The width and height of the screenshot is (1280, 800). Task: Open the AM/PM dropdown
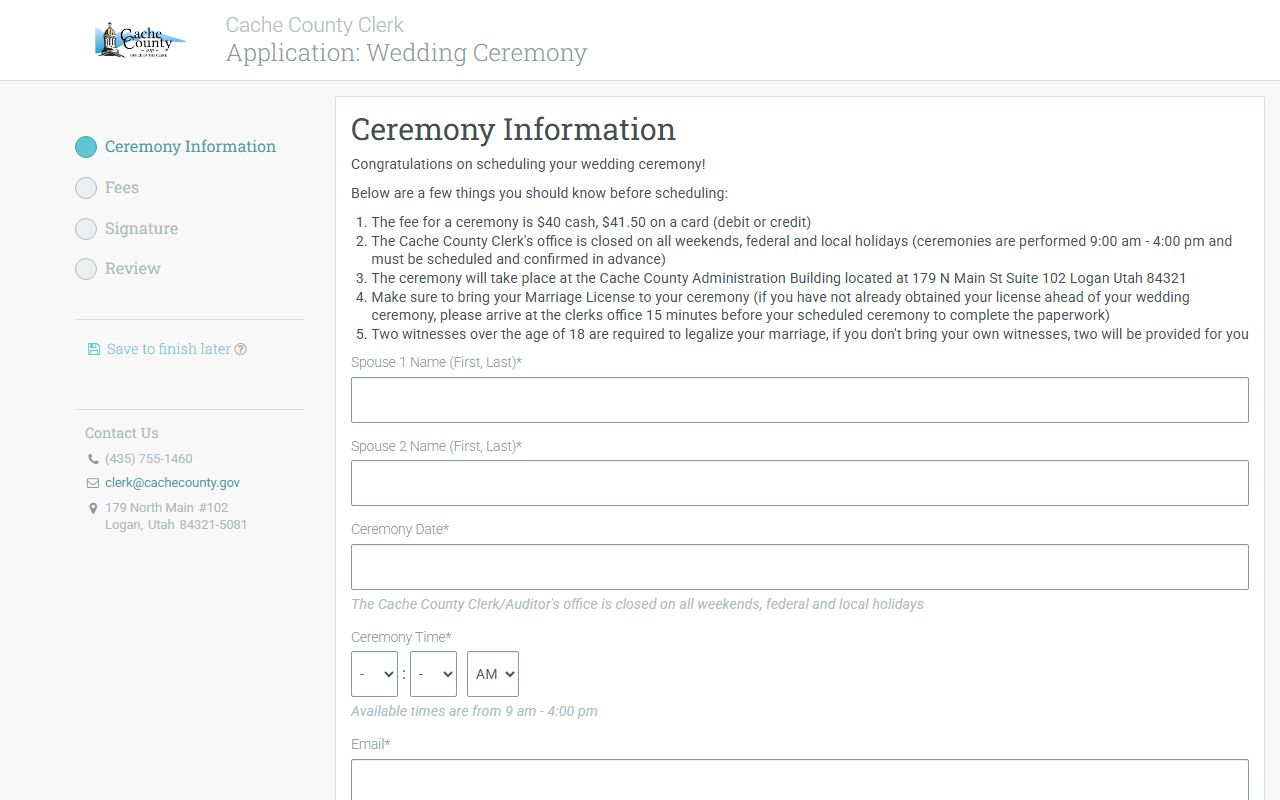pyautogui.click(x=493, y=674)
